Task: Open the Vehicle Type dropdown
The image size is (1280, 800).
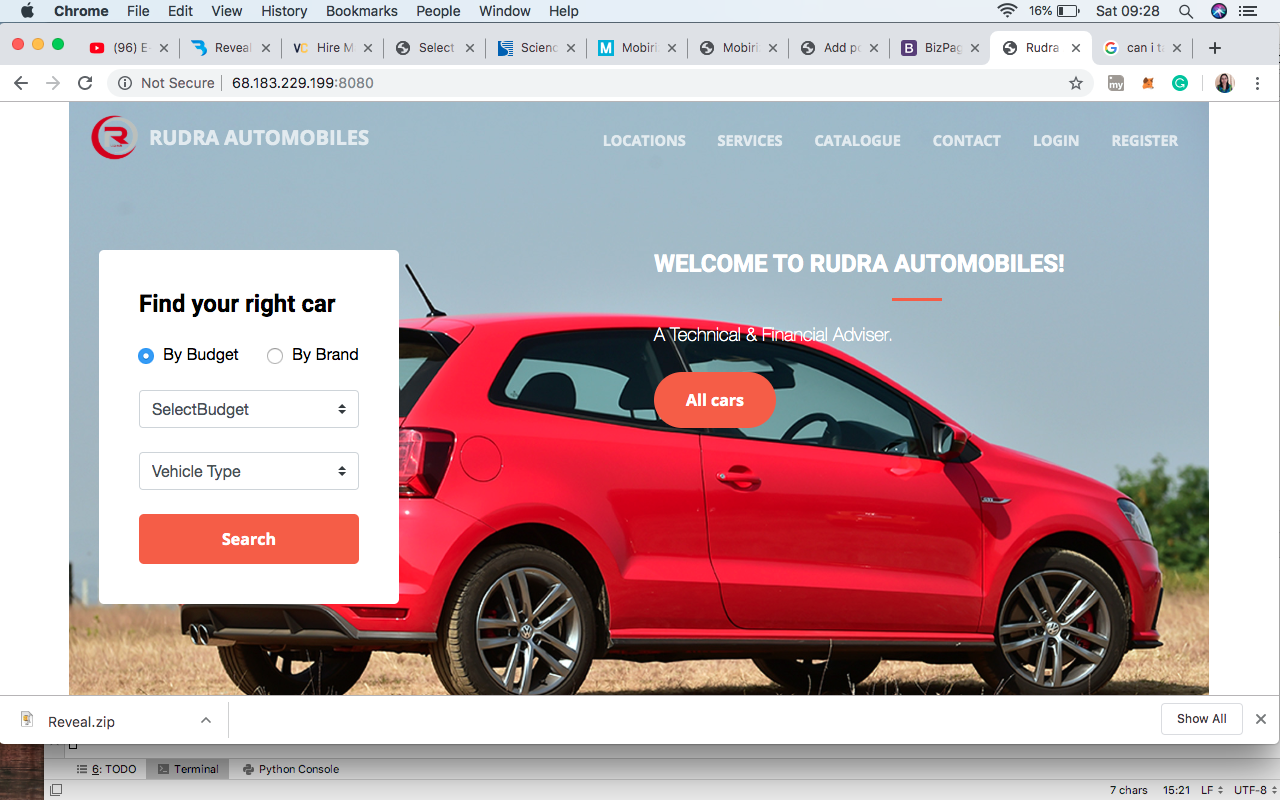Action: tap(249, 471)
